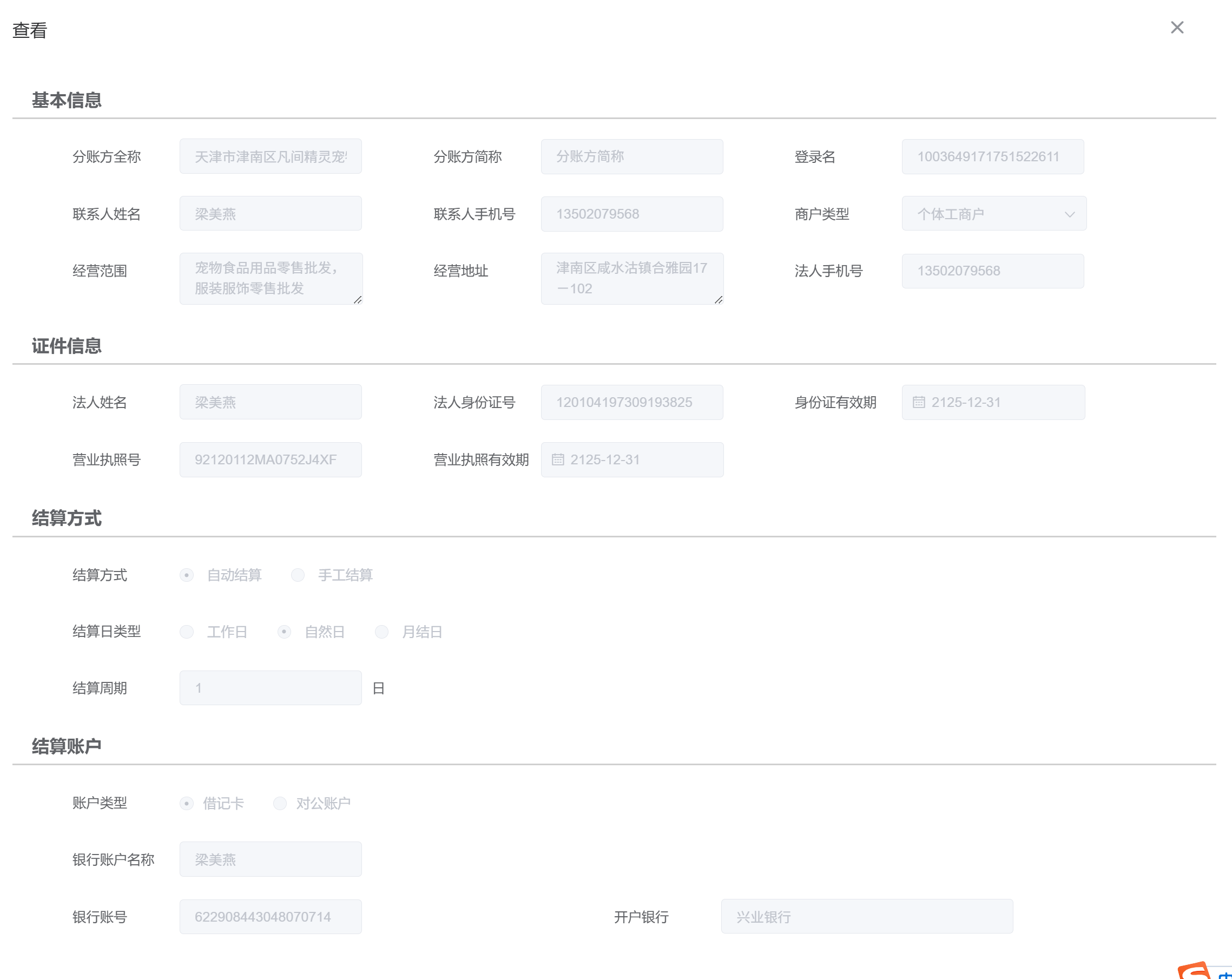Choose 自然日 settlement day type

coord(284,632)
